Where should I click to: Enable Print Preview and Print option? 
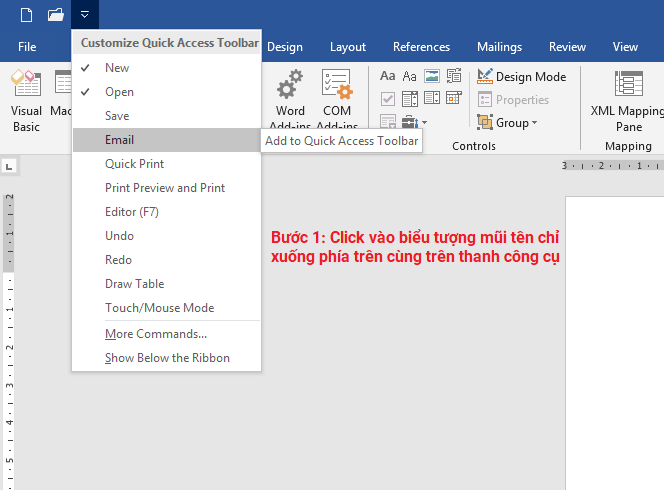pyautogui.click(x=166, y=188)
